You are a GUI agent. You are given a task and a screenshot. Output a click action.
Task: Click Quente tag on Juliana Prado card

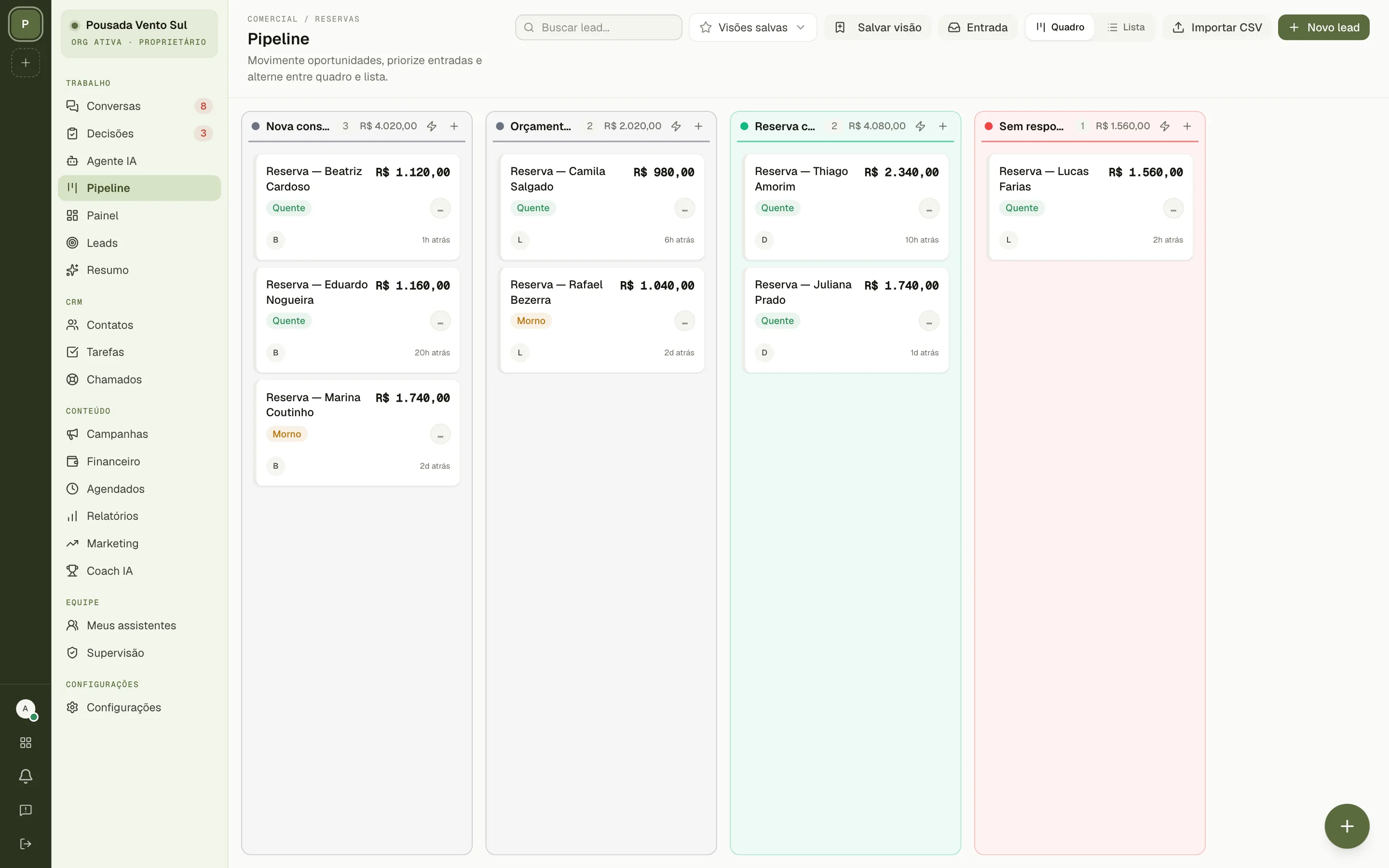pyautogui.click(x=777, y=321)
